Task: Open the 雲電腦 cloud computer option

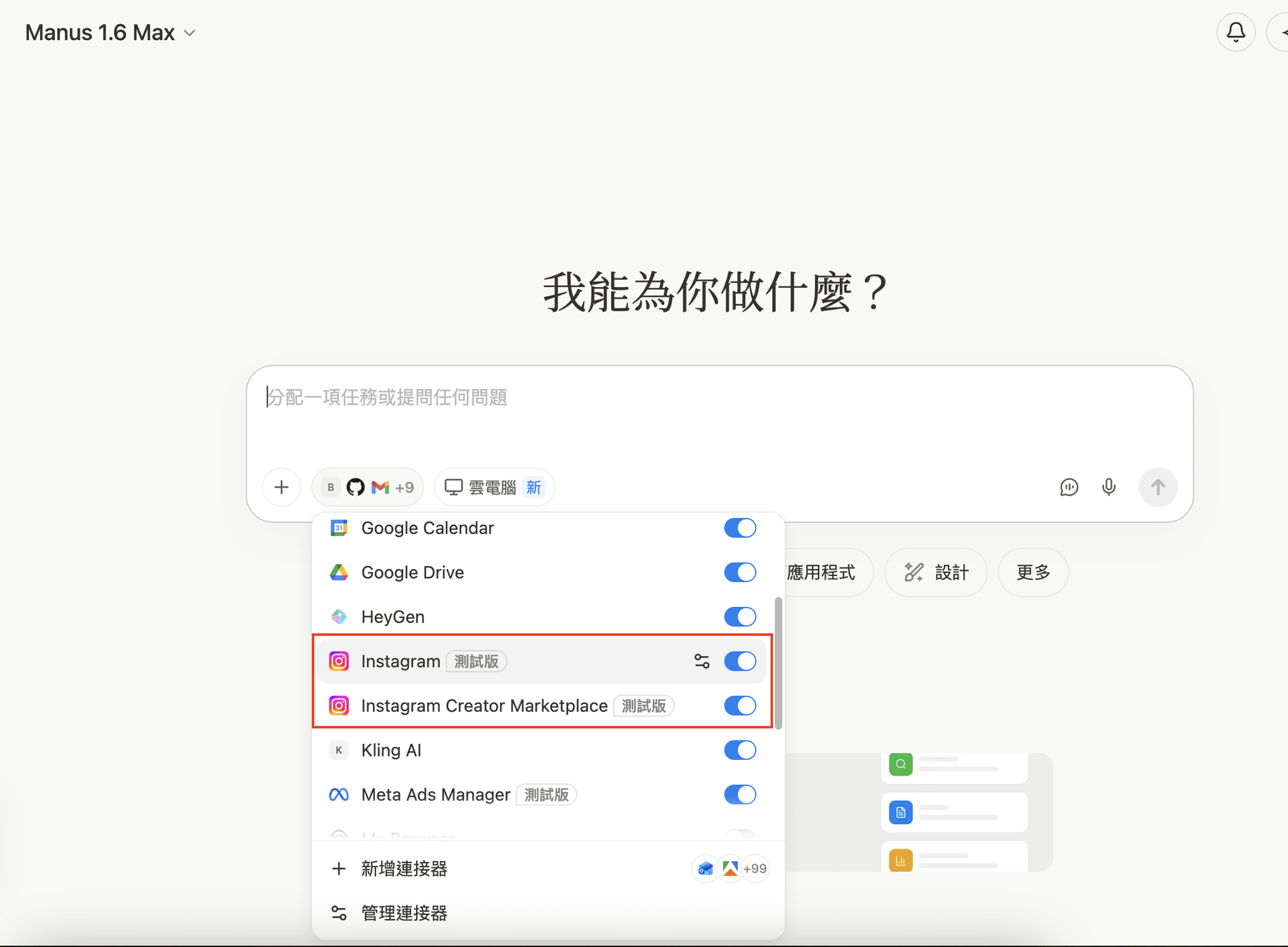Action: tap(494, 487)
